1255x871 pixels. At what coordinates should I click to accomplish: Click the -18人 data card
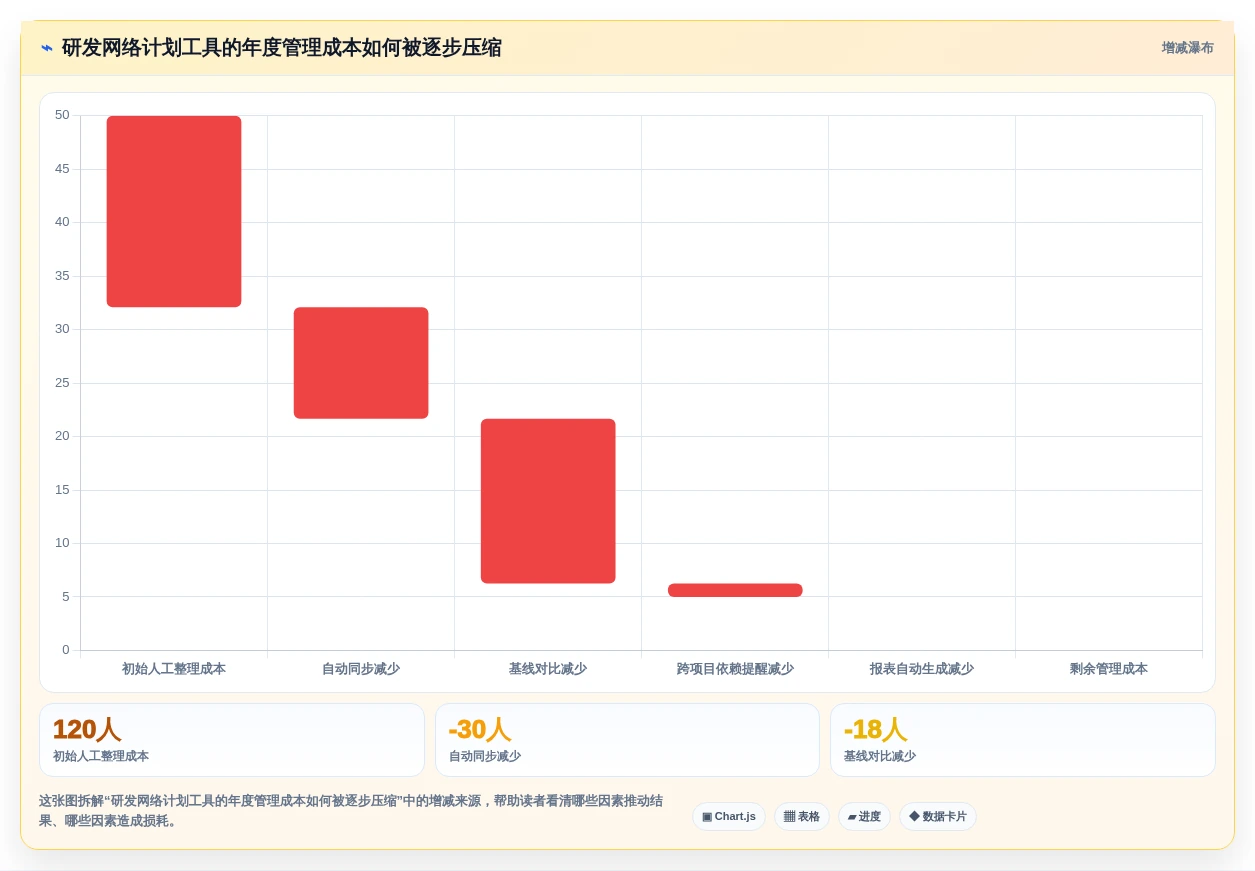pyautogui.click(x=1023, y=740)
